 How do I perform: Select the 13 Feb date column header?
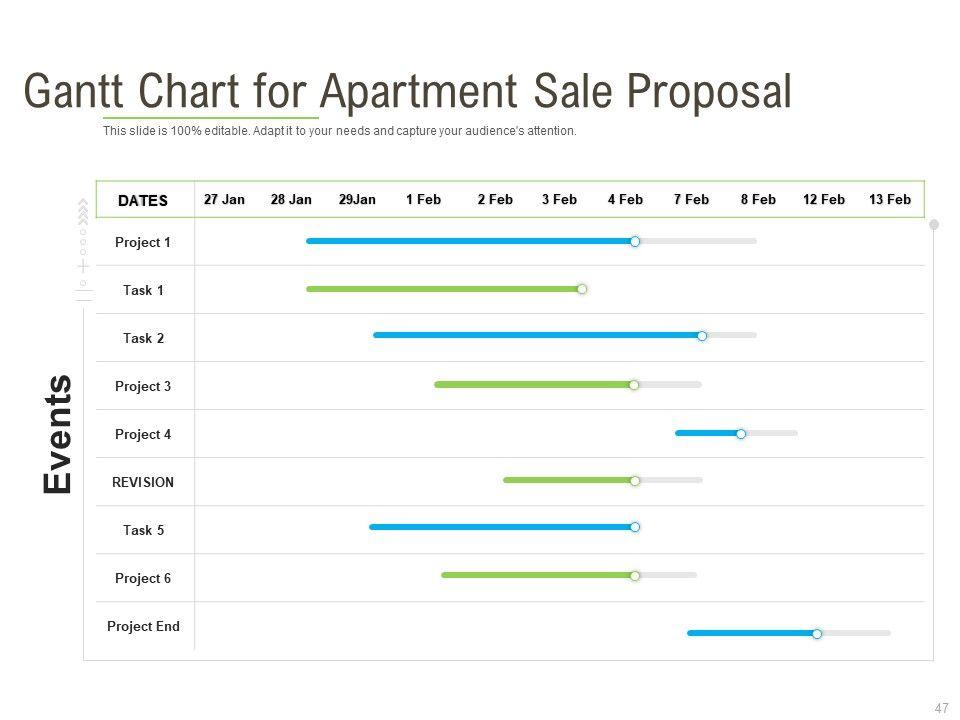(890, 199)
